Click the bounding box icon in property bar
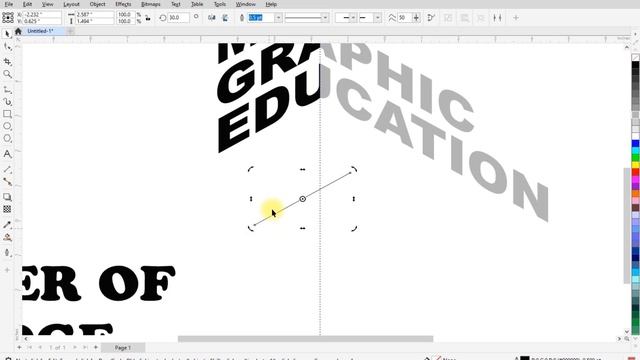Image resolution: width=640 pixels, height=360 pixels. (497, 18)
